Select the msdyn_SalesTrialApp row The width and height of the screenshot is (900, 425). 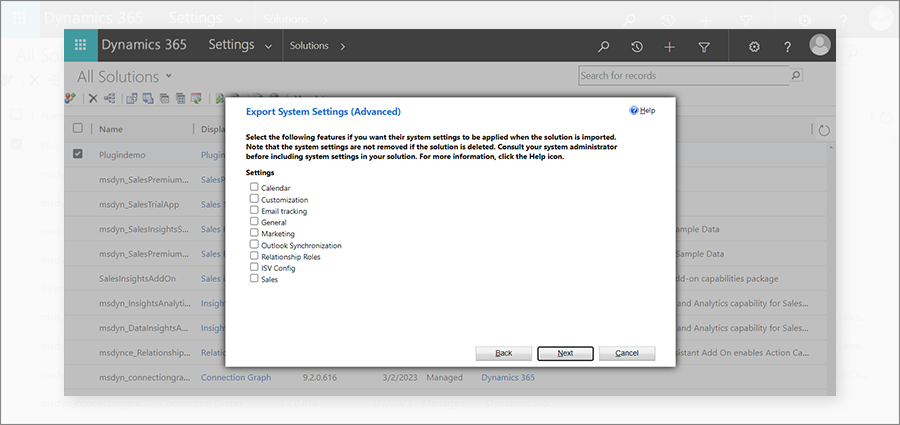click(138, 204)
